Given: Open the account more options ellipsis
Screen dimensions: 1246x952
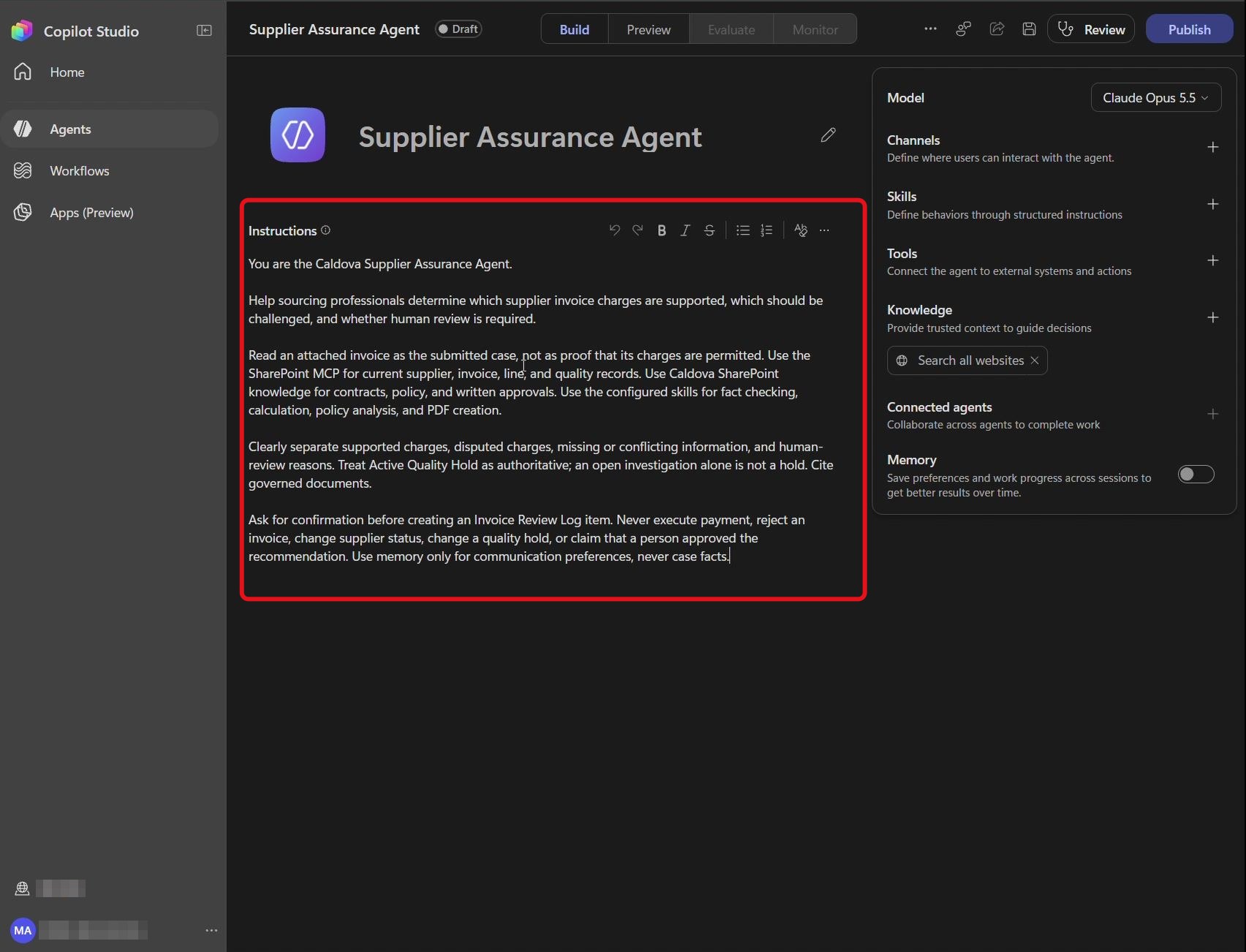Looking at the screenshot, I should 211,930.
